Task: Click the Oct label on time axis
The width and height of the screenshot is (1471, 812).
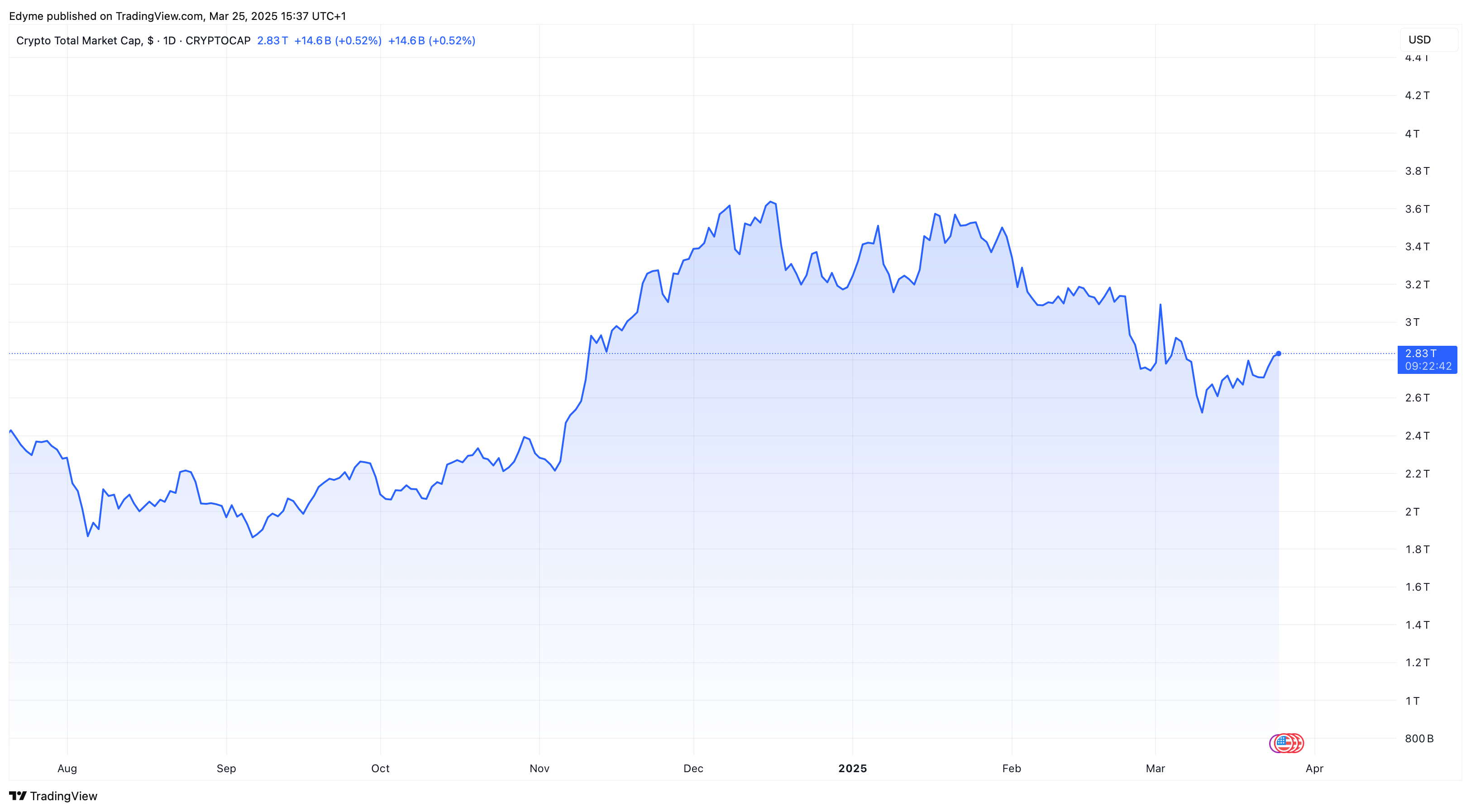Action: coord(380,768)
